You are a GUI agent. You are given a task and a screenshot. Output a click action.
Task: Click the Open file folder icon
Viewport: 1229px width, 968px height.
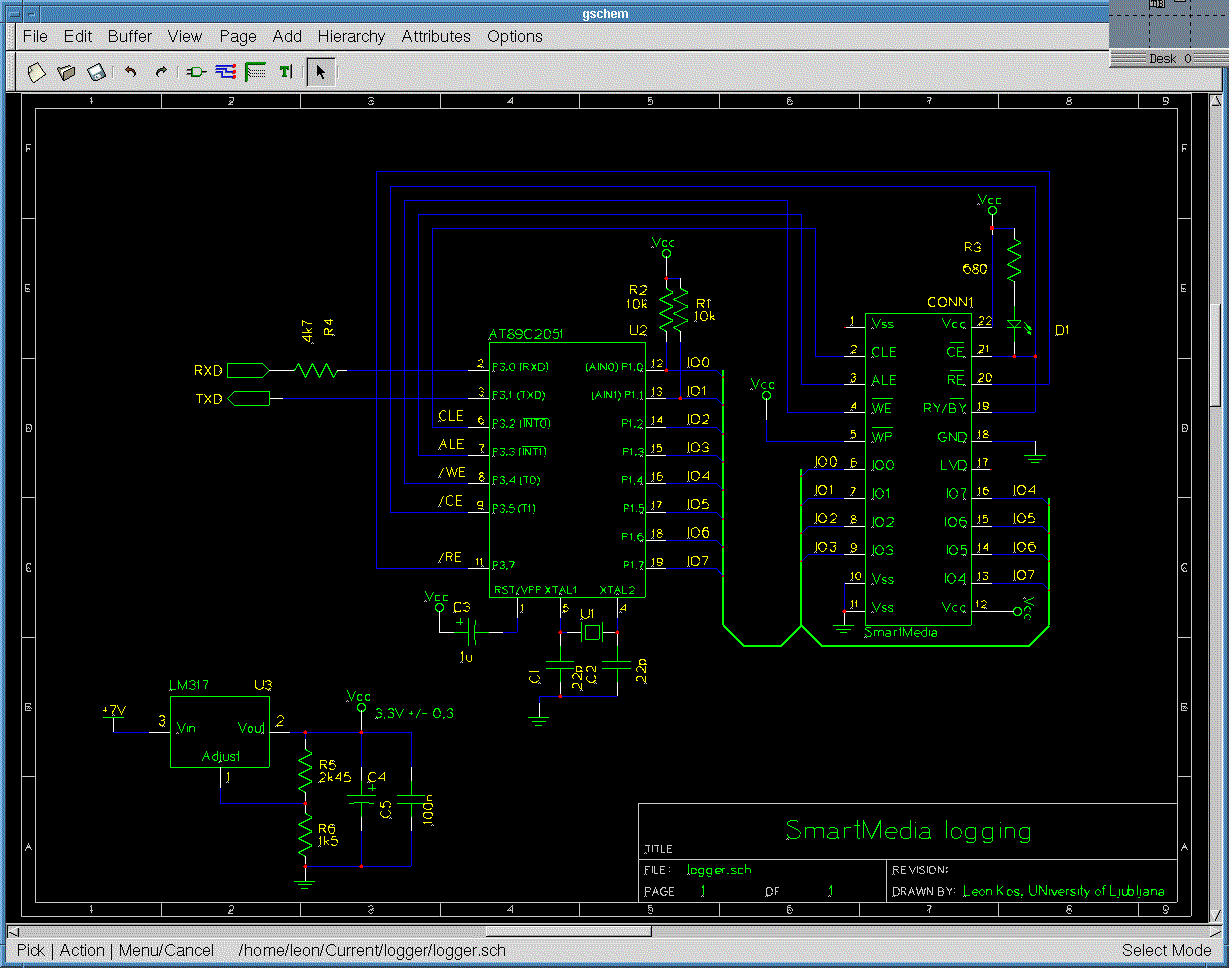tap(66, 72)
